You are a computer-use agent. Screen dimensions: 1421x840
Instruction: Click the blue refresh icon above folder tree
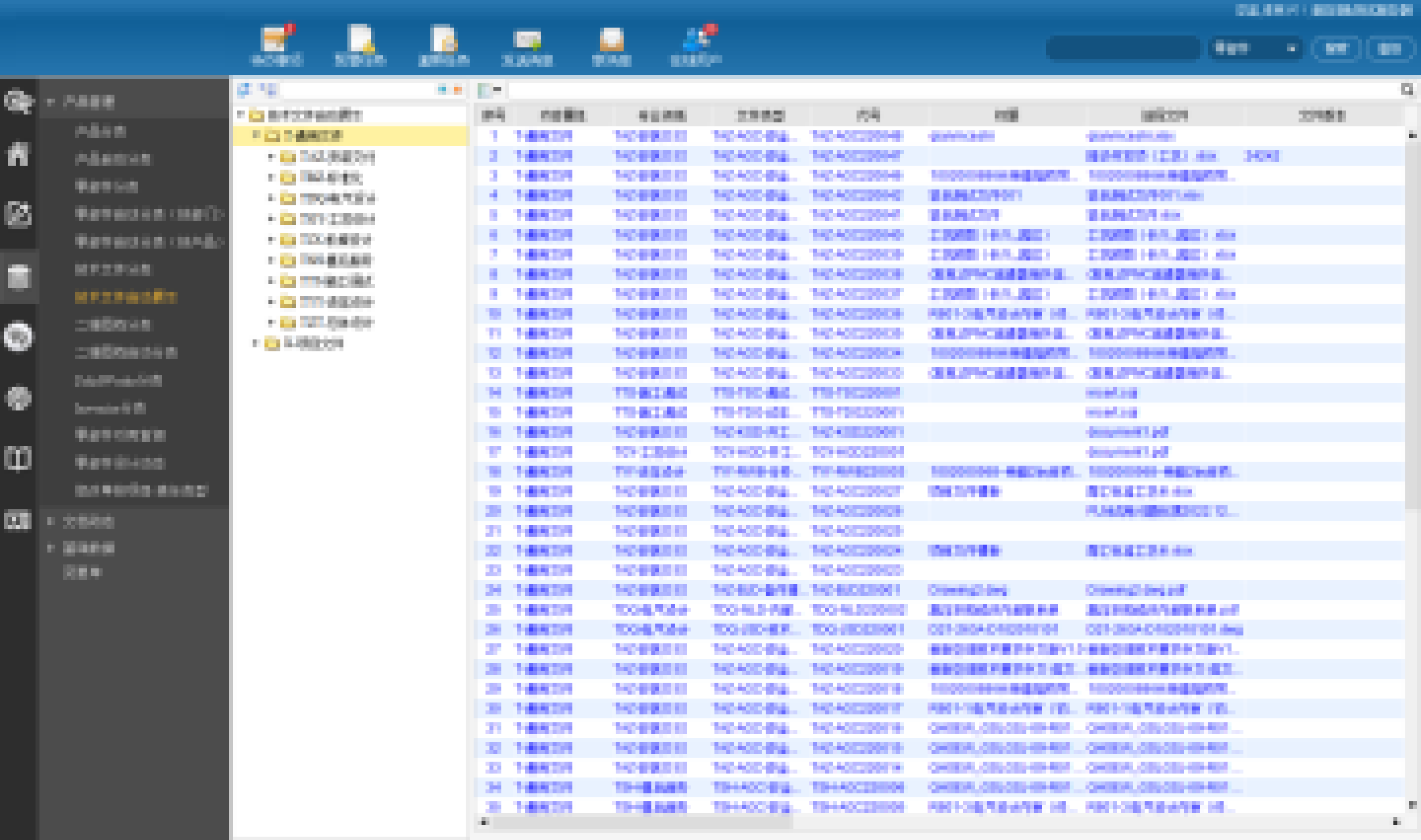(x=244, y=89)
